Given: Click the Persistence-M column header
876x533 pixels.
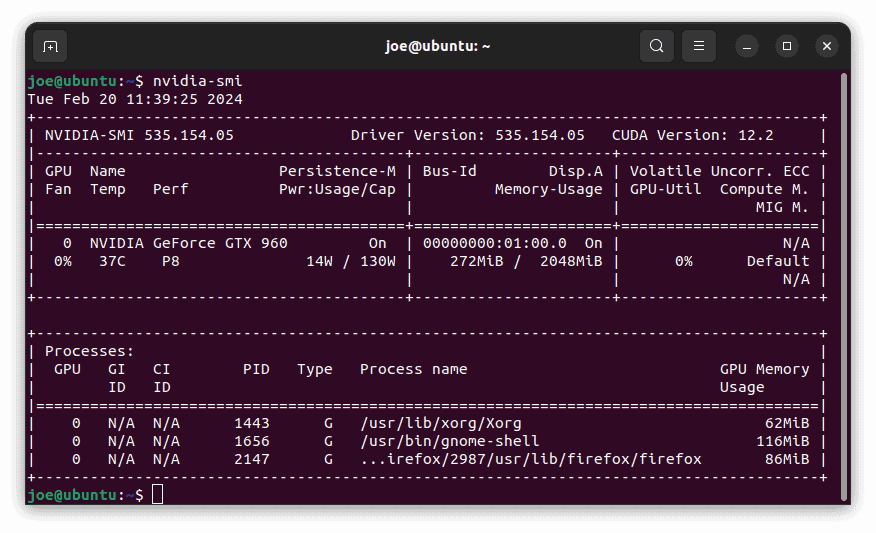Looking at the screenshot, I should tap(337, 171).
